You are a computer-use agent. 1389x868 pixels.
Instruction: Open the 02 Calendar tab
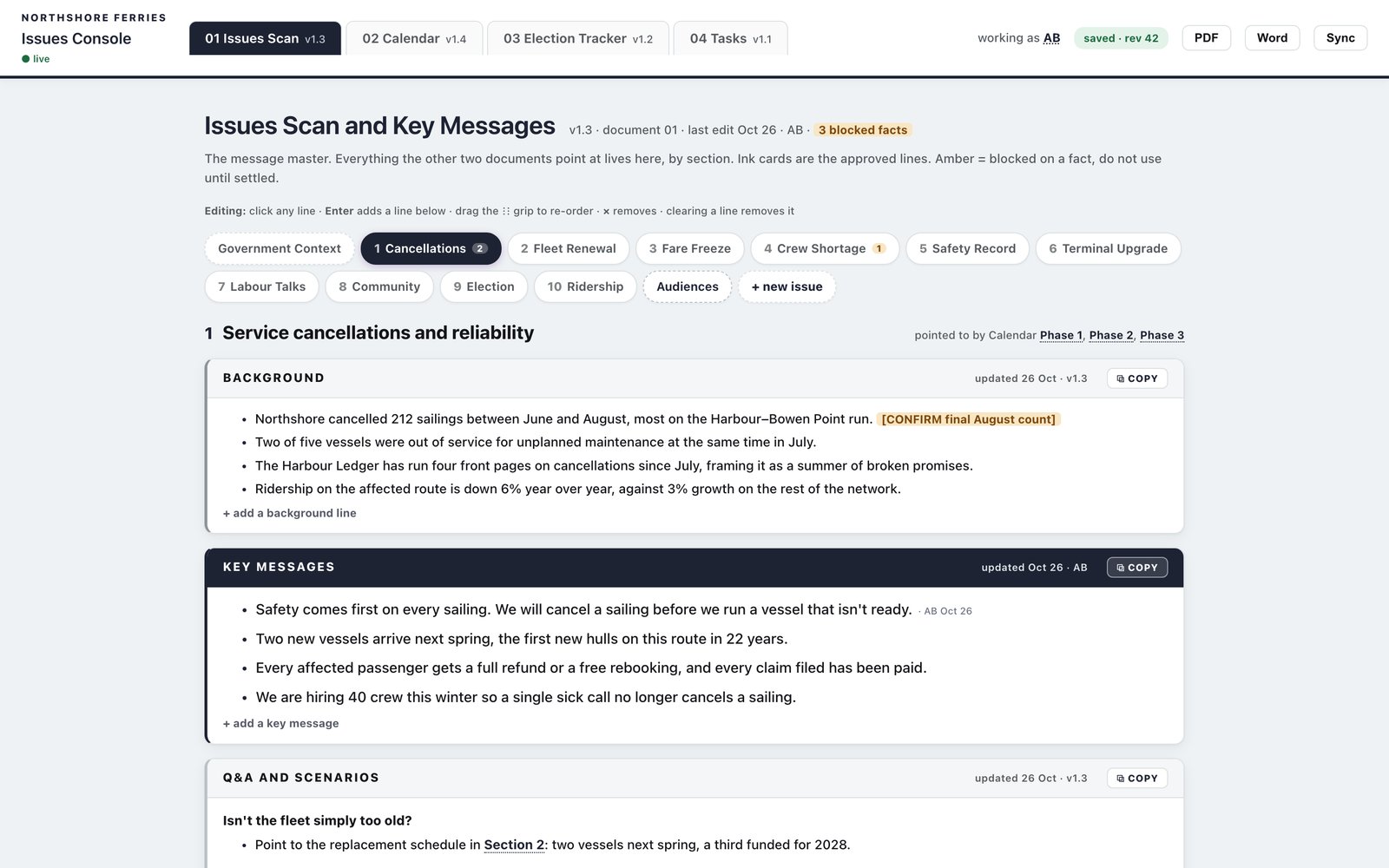point(414,38)
